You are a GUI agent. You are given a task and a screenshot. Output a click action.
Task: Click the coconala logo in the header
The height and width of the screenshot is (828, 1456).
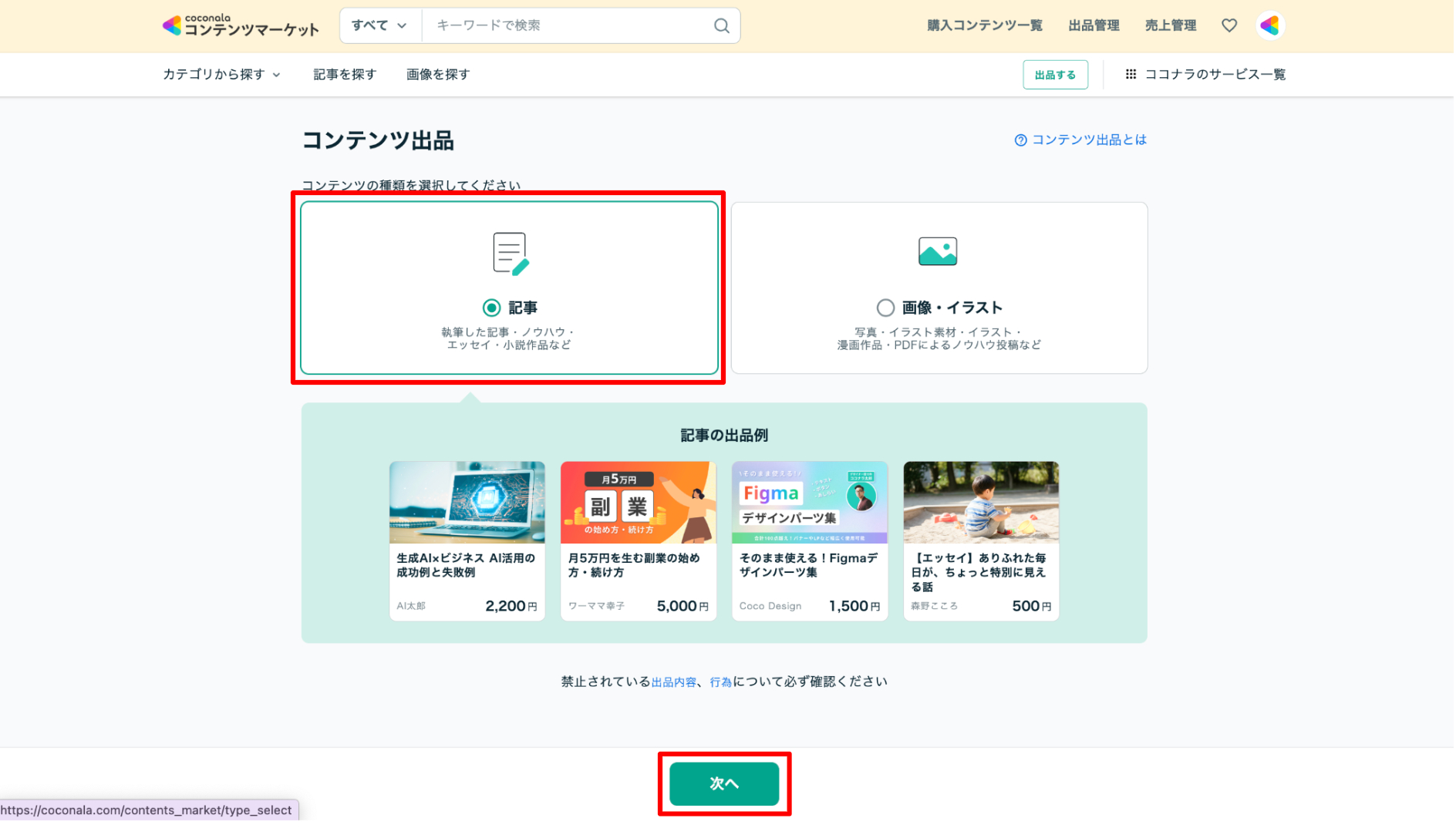[x=240, y=25]
